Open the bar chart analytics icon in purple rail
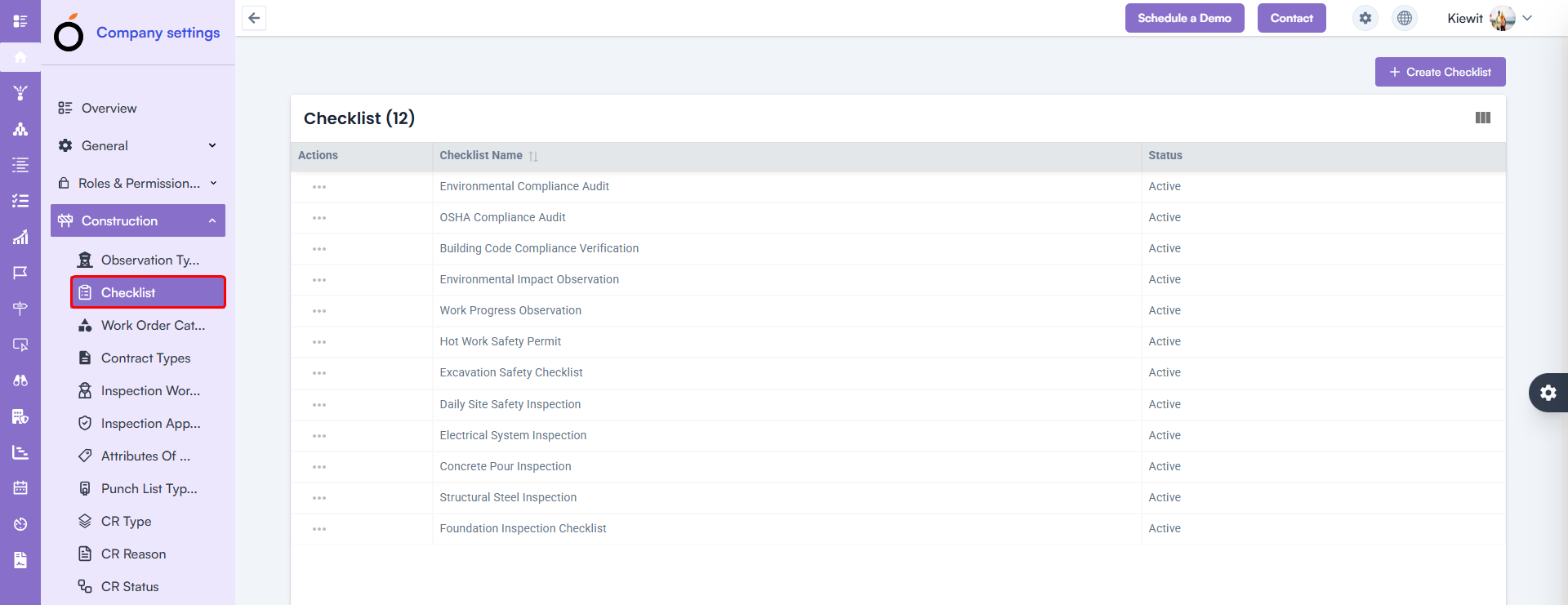Viewport: 1568px width, 605px height. pyautogui.click(x=20, y=237)
